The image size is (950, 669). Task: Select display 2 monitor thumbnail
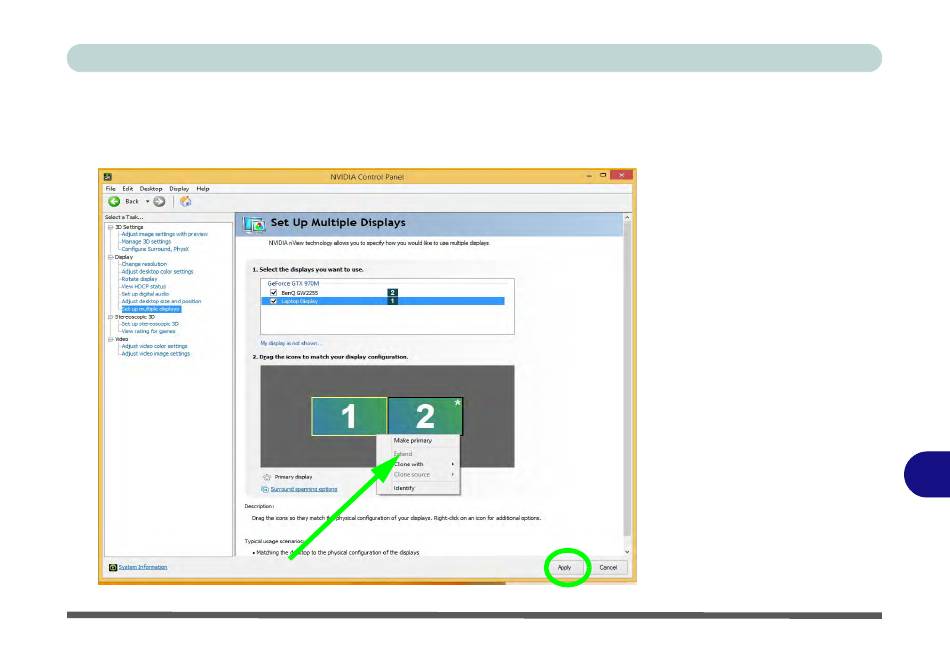(425, 416)
